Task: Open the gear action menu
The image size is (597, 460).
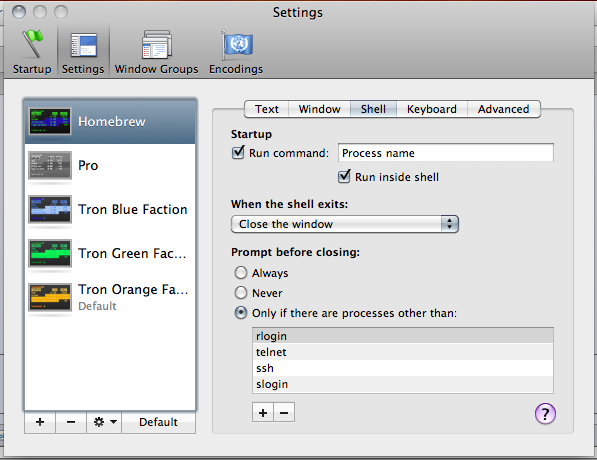Action: (104, 422)
